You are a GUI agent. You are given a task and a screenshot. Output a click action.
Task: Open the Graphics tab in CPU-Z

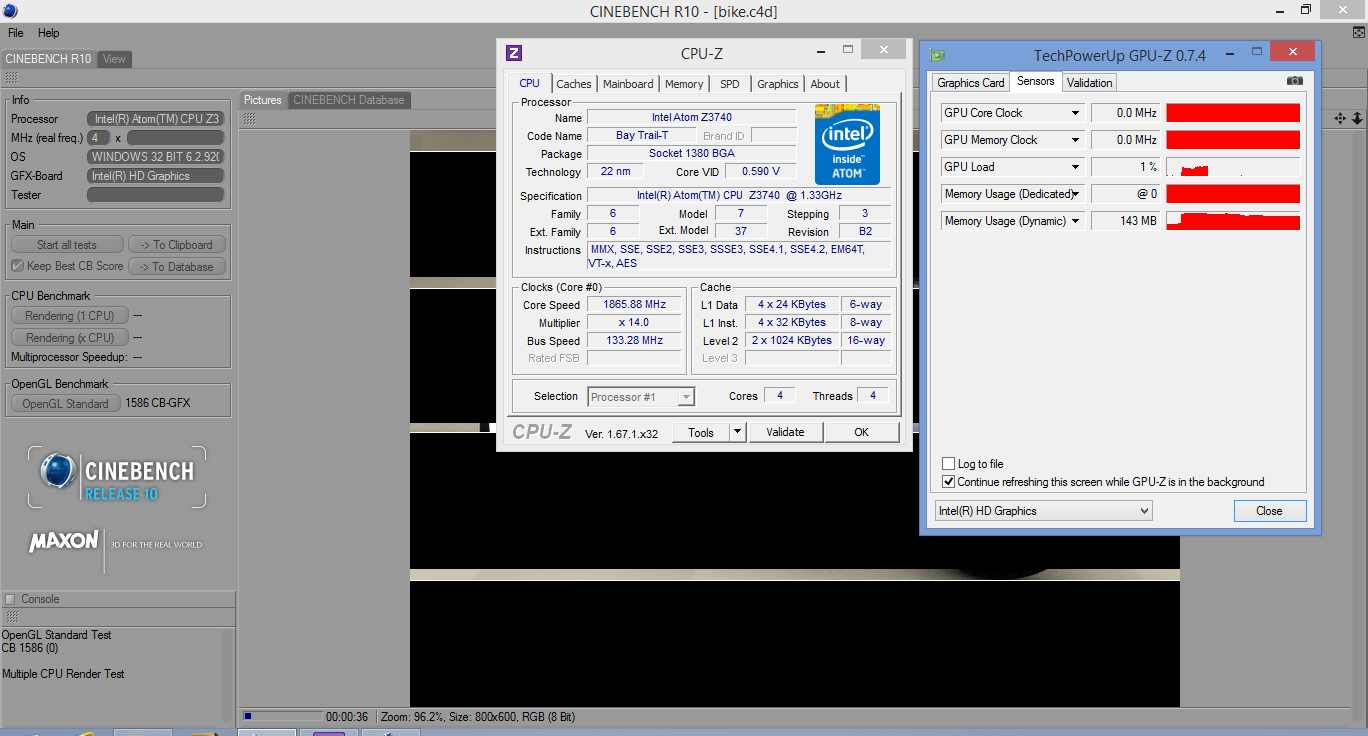tap(778, 84)
